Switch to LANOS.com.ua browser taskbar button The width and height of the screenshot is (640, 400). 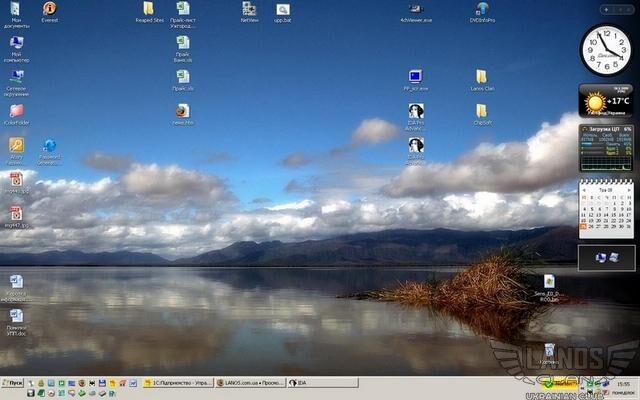pyautogui.click(x=250, y=383)
